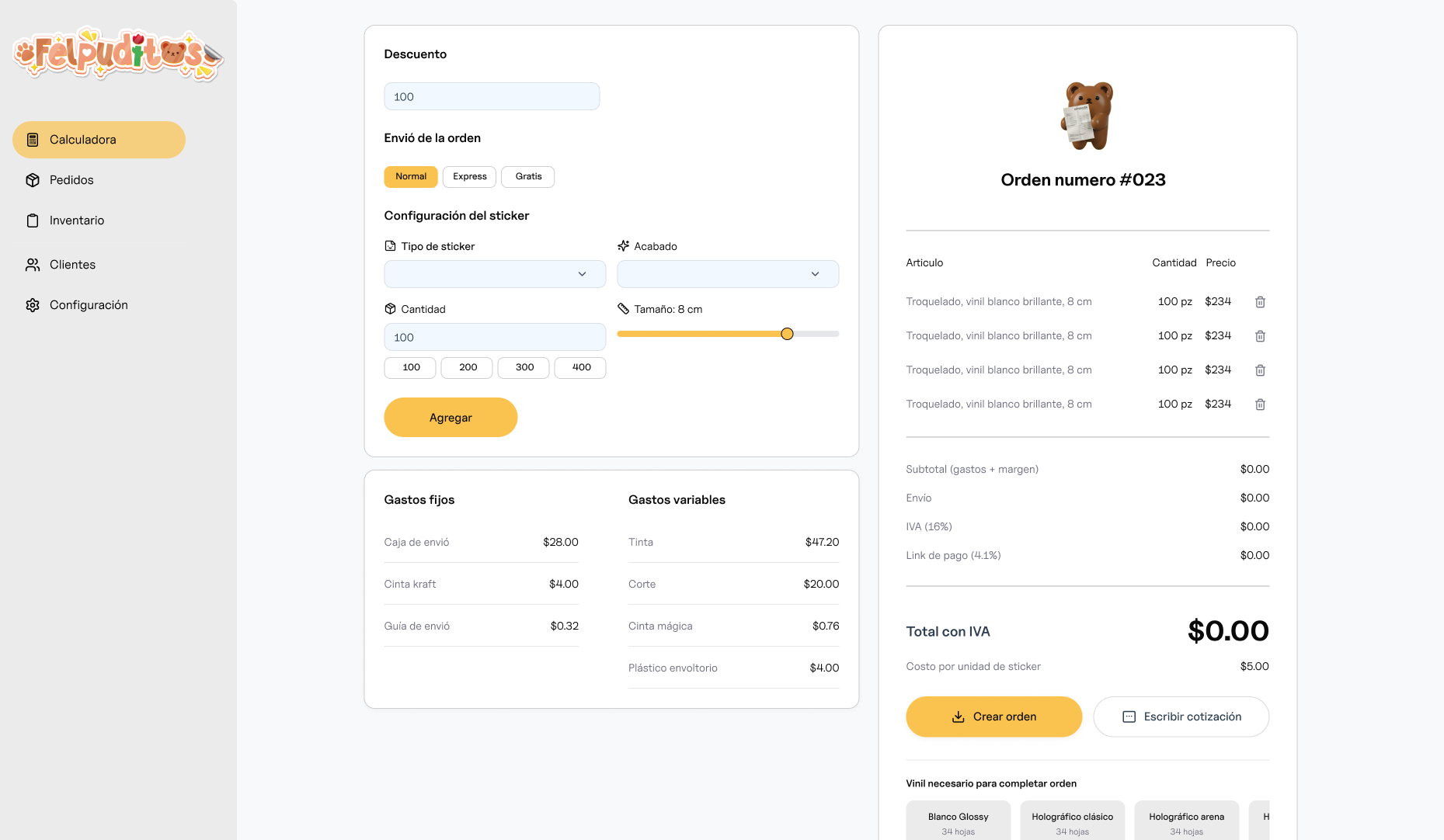Viewport: 1444px width, 840px height.
Task: Click the bear mascot image
Action: pyautogui.click(x=1087, y=116)
